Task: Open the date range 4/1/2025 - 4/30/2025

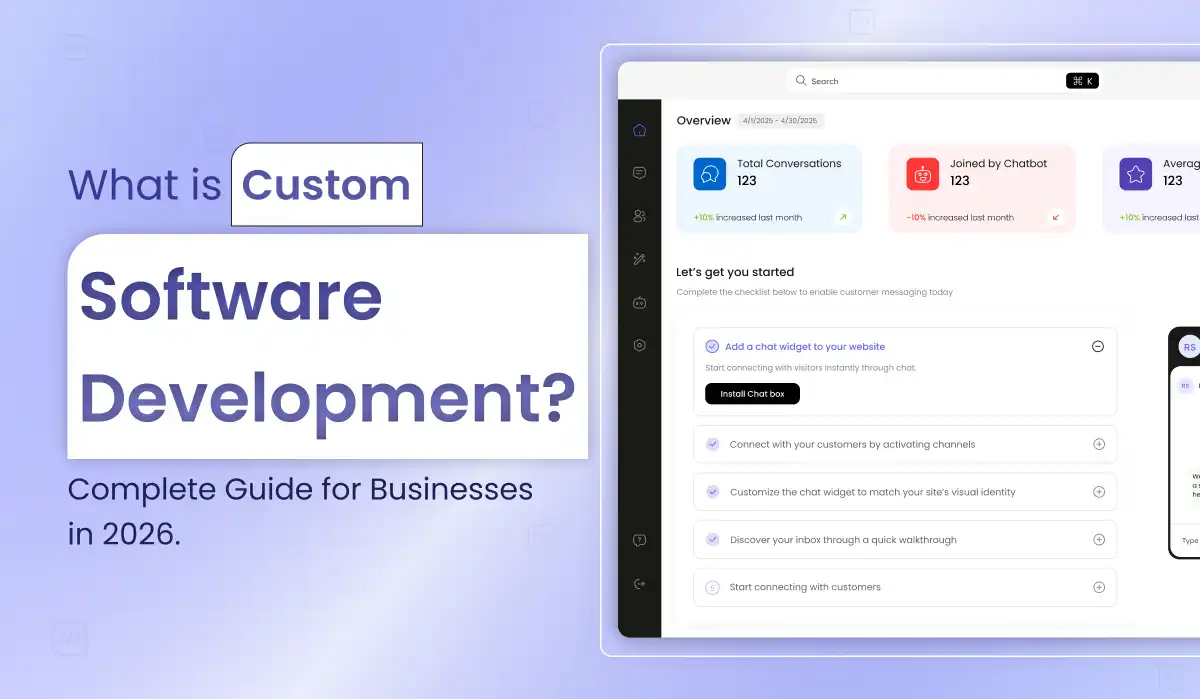Action: [780, 121]
